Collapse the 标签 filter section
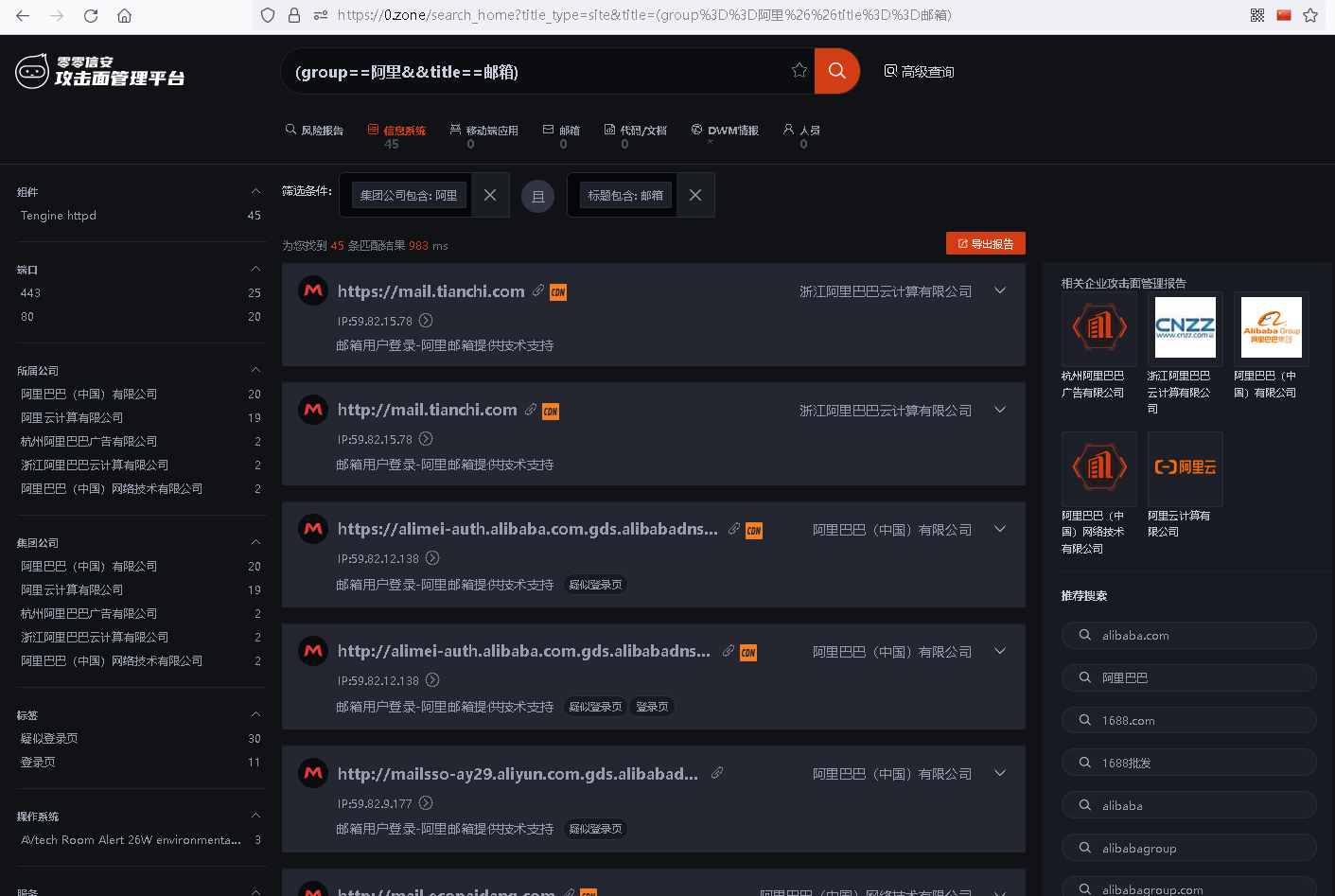The image size is (1335, 896). [255, 714]
